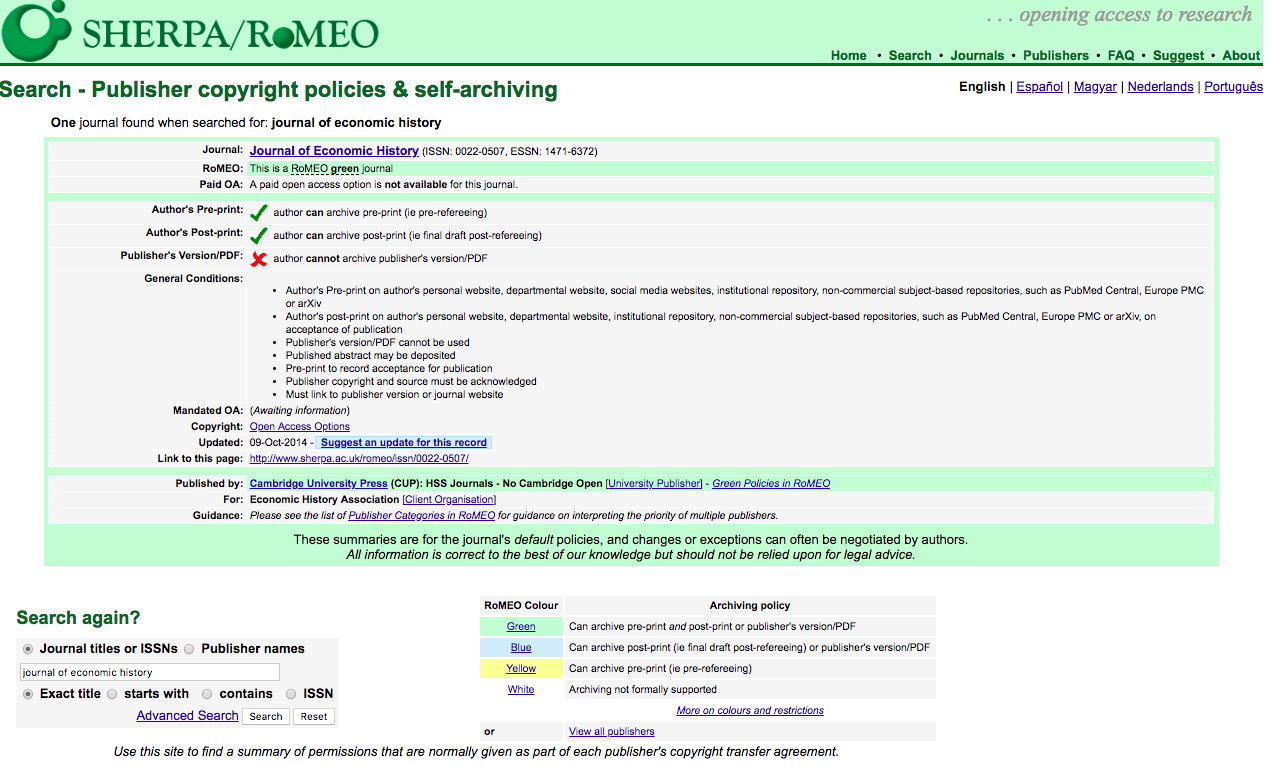Go to the Publishers menu page

pos(1055,55)
